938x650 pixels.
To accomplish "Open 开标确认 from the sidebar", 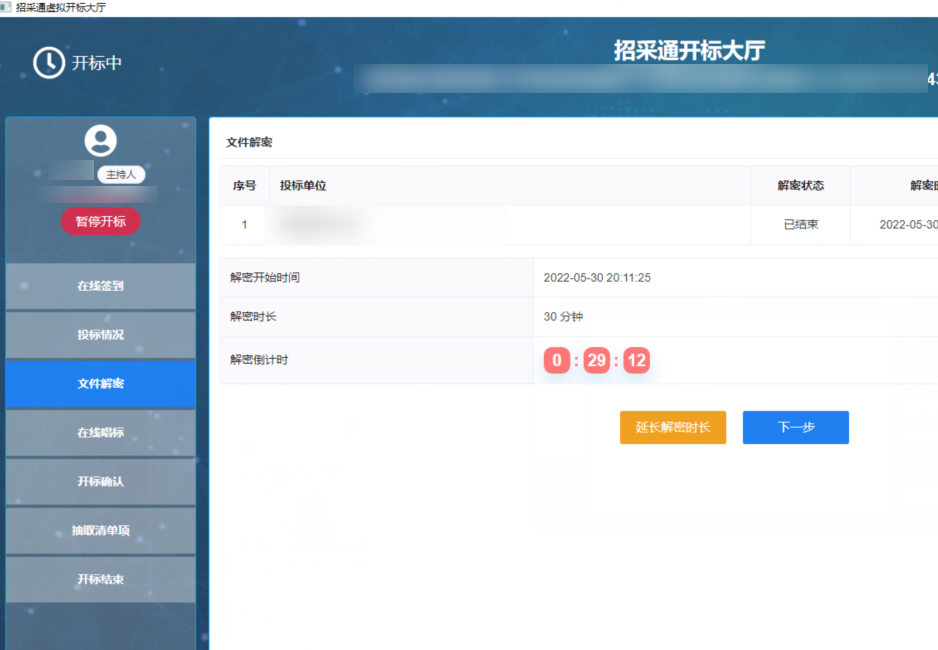I will [101, 482].
